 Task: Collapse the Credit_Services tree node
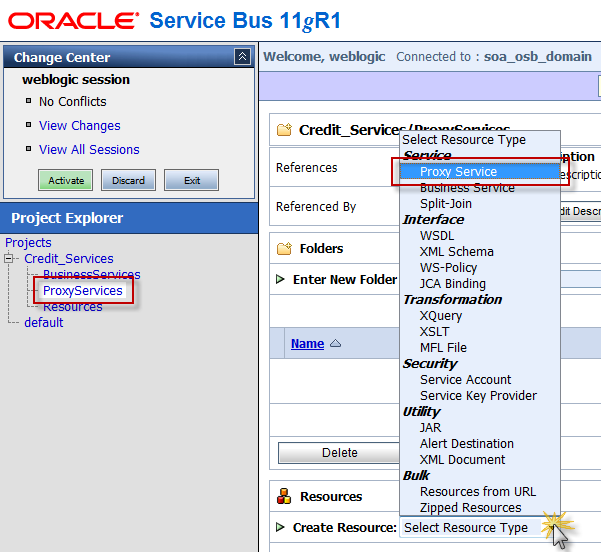click(8, 258)
